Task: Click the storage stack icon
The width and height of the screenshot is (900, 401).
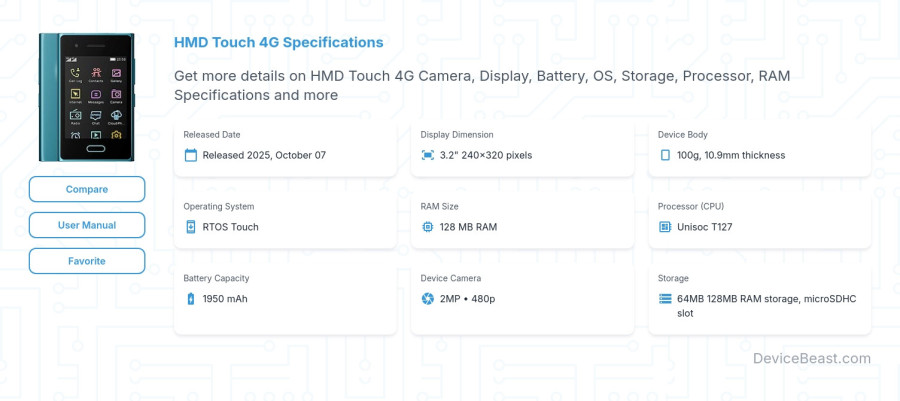Action: 665,298
